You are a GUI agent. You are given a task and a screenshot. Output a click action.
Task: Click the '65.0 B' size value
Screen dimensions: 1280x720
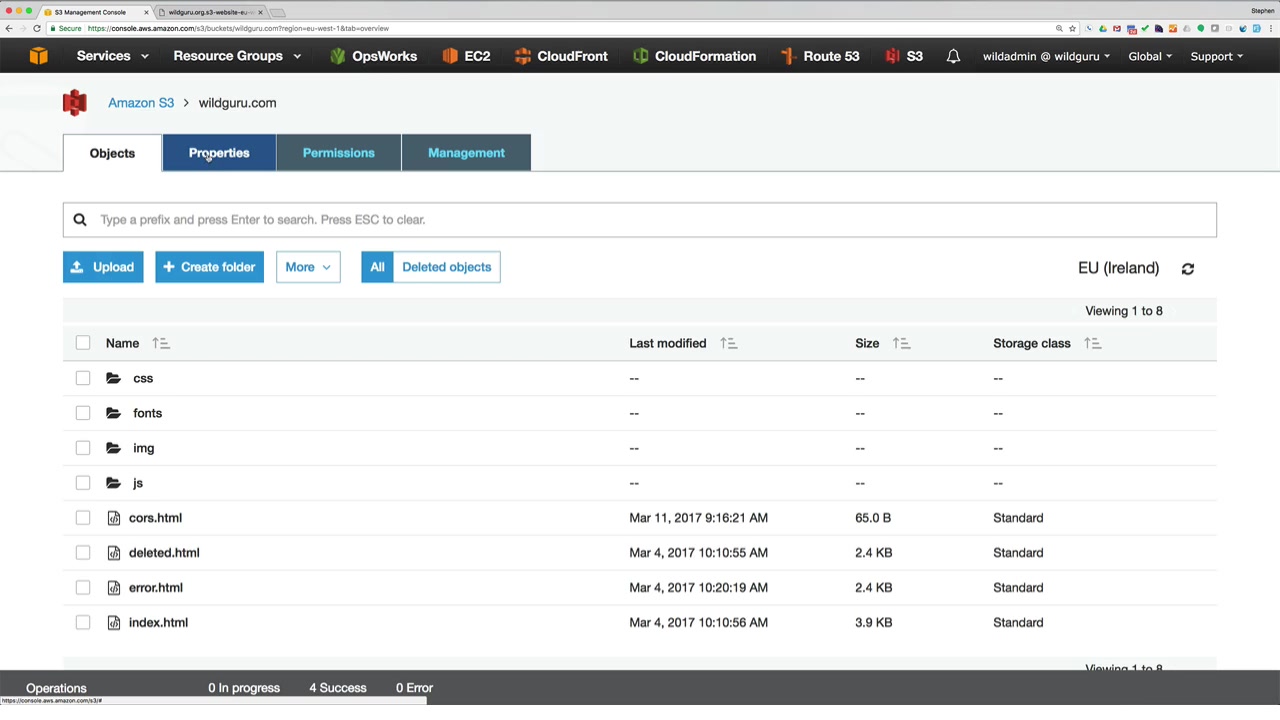pos(873,518)
